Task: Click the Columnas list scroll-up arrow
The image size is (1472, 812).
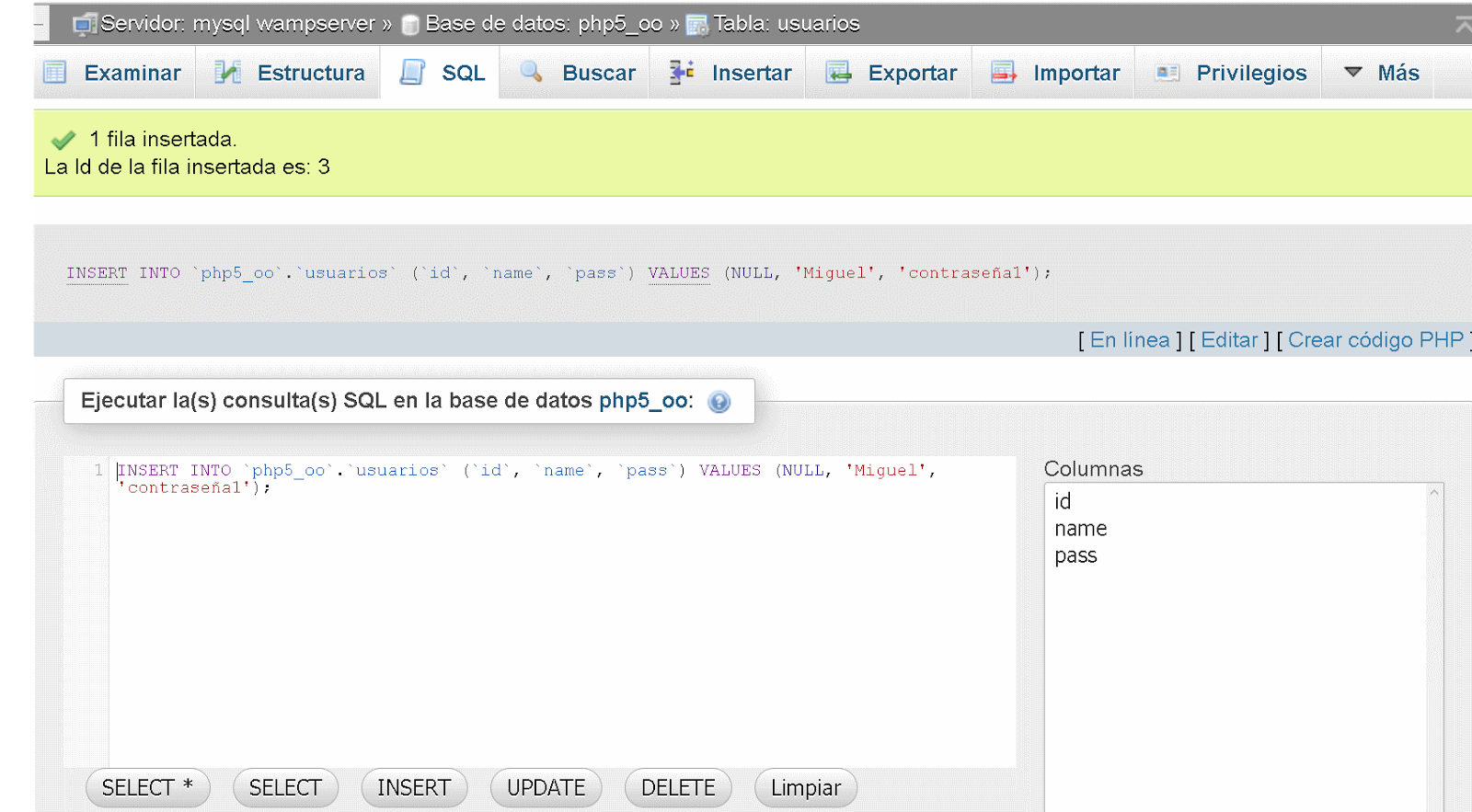Action: tap(1433, 493)
